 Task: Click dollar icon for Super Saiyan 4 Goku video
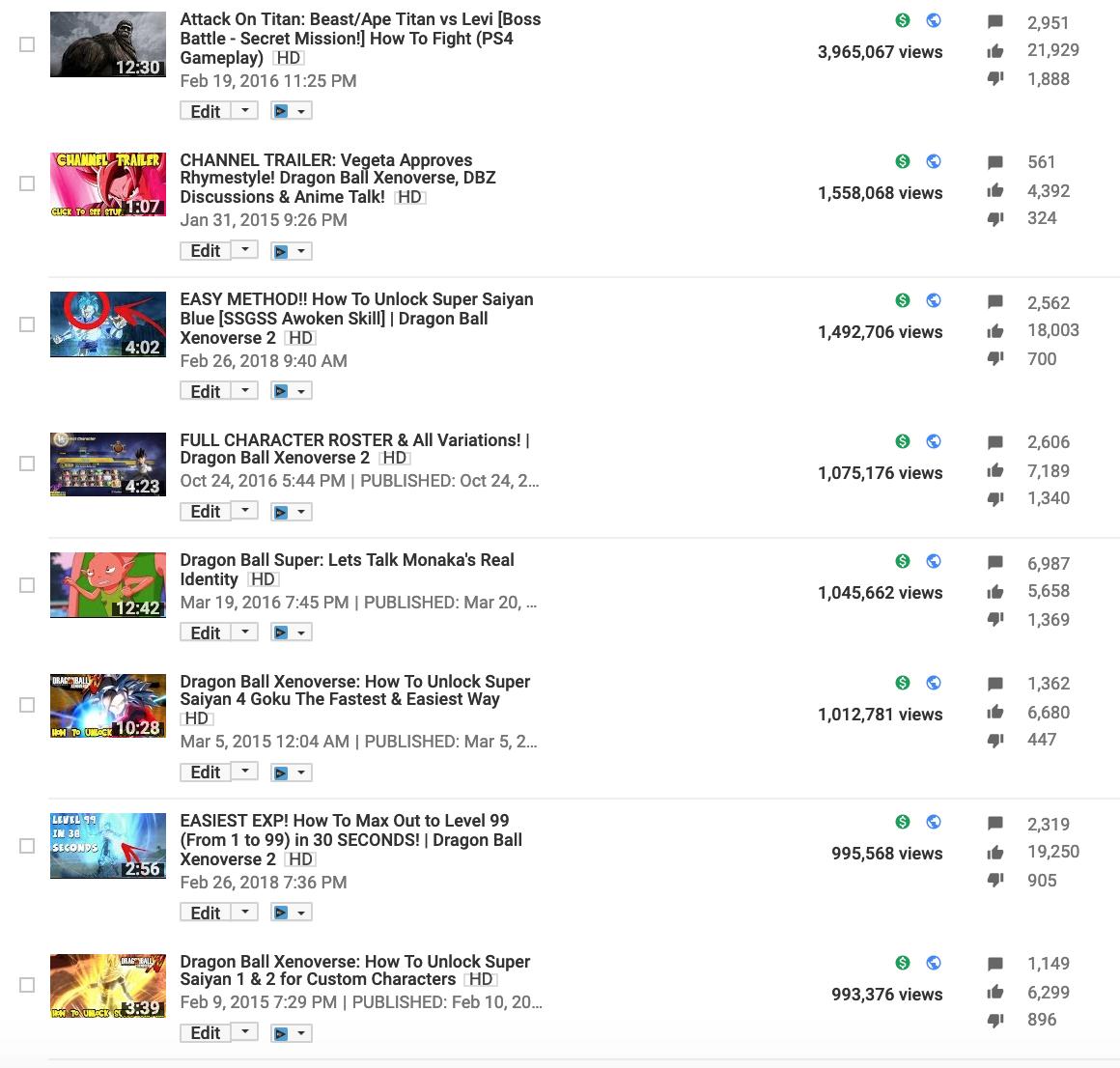(903, 683)
